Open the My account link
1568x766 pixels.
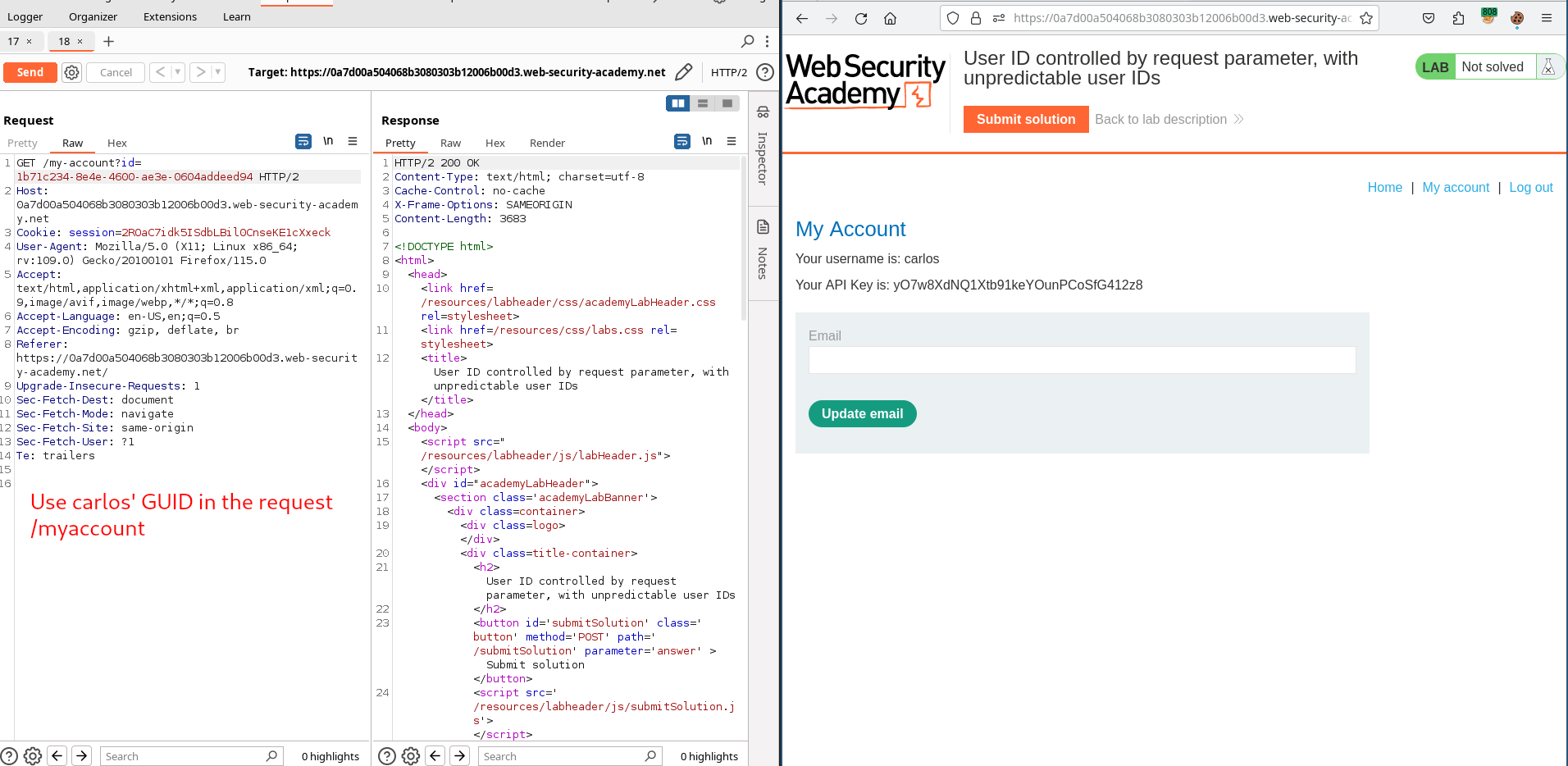(1456, 187)
